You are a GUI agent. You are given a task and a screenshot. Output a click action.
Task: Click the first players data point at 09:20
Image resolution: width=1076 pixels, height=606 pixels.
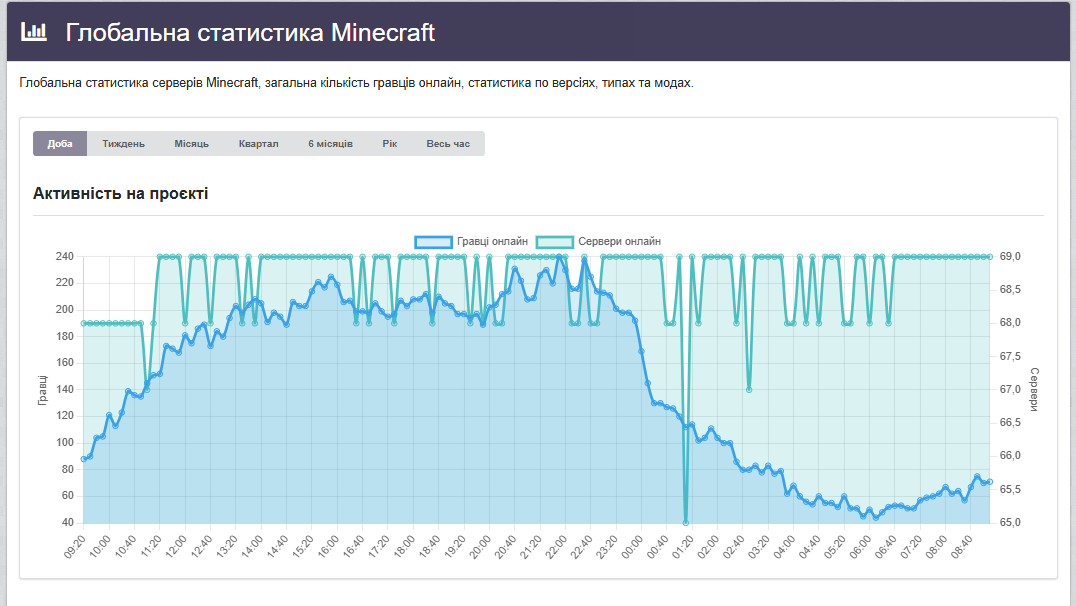click(x=84, y=459)
